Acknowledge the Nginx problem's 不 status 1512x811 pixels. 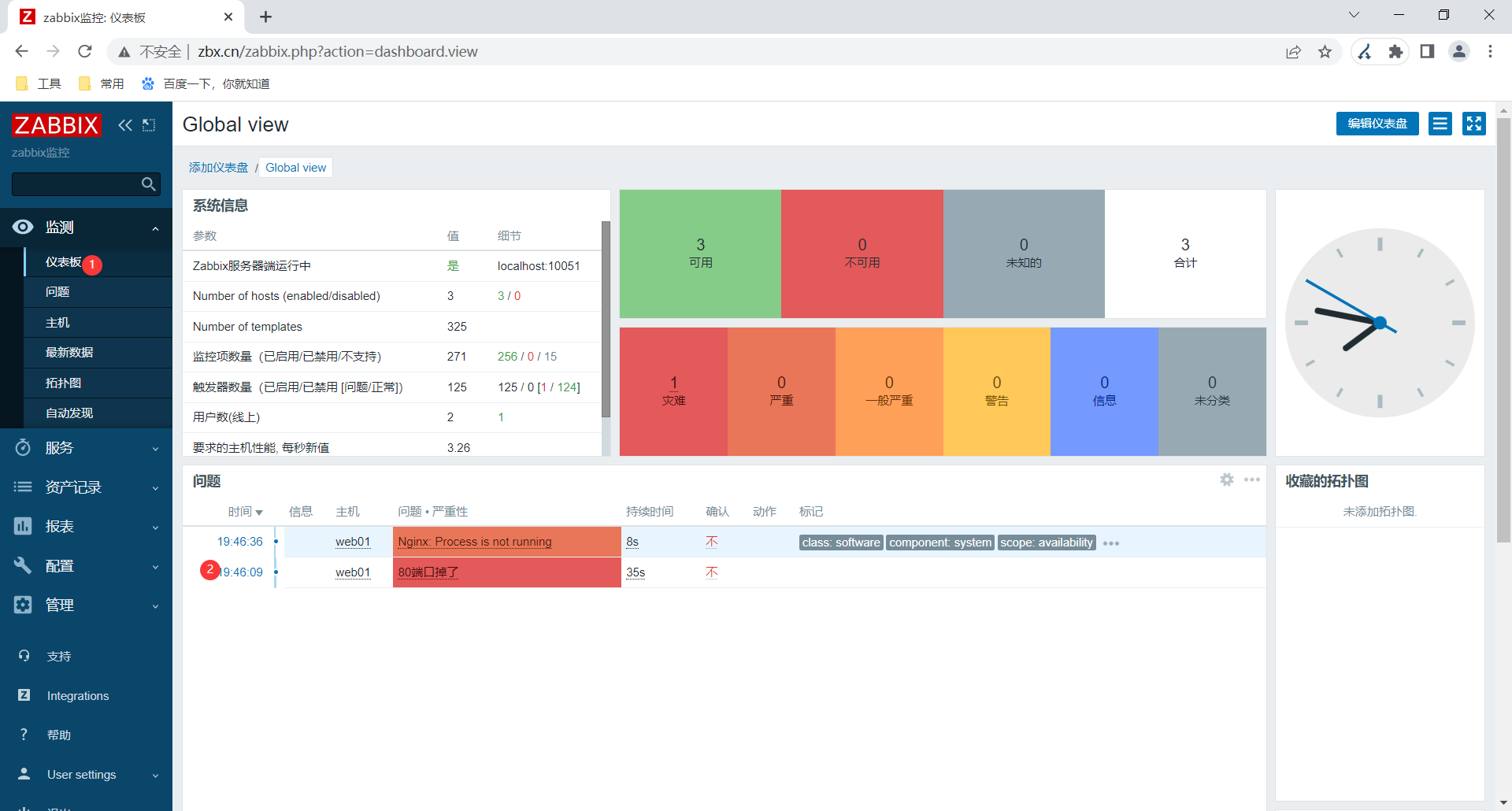712,542
